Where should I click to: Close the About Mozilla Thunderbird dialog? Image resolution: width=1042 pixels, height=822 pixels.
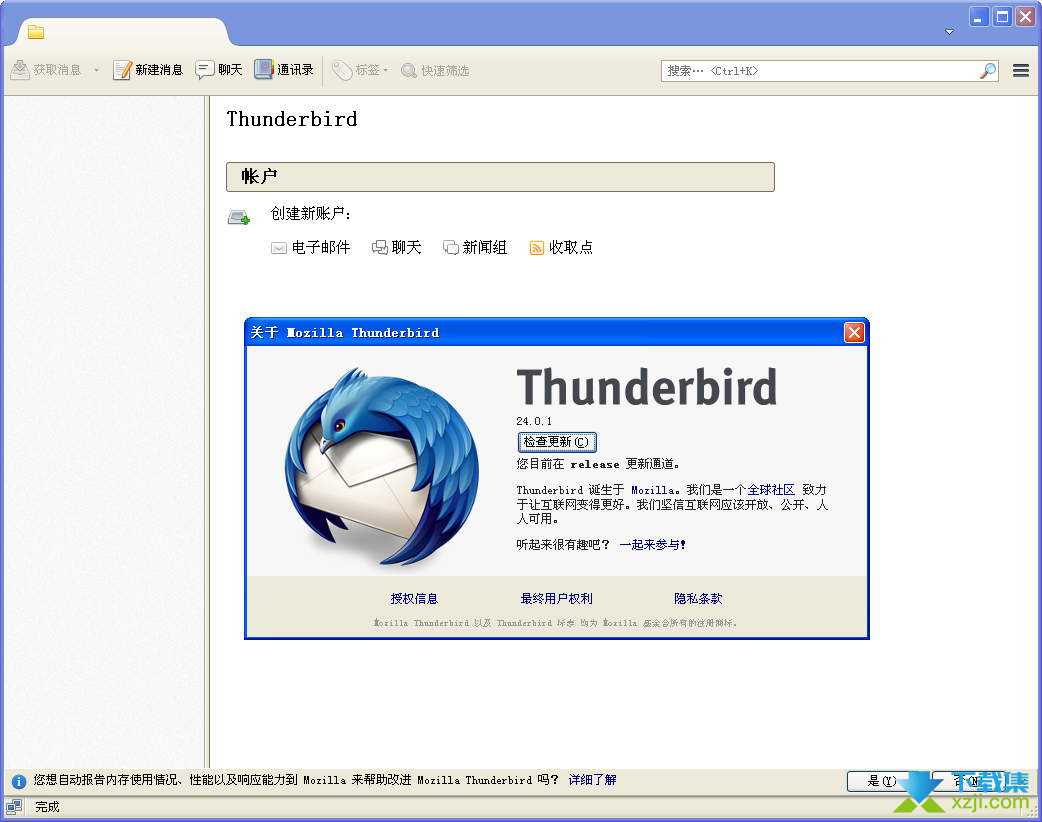(854, 332)
